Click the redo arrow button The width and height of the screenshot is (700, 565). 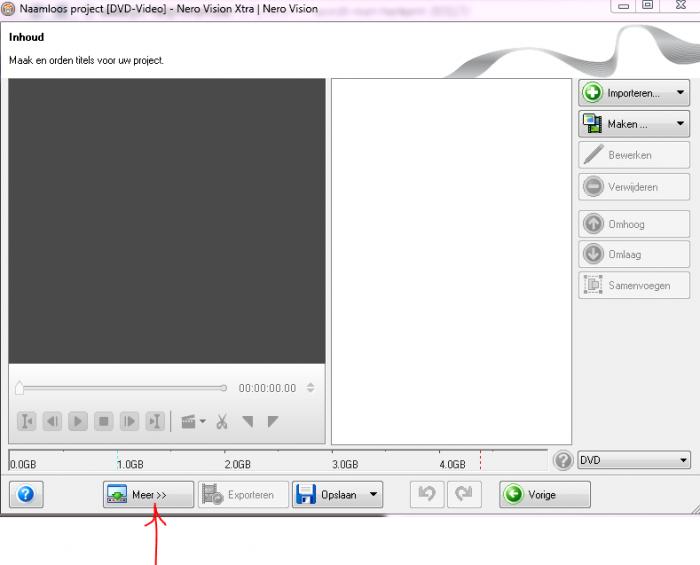click(464, 494)
